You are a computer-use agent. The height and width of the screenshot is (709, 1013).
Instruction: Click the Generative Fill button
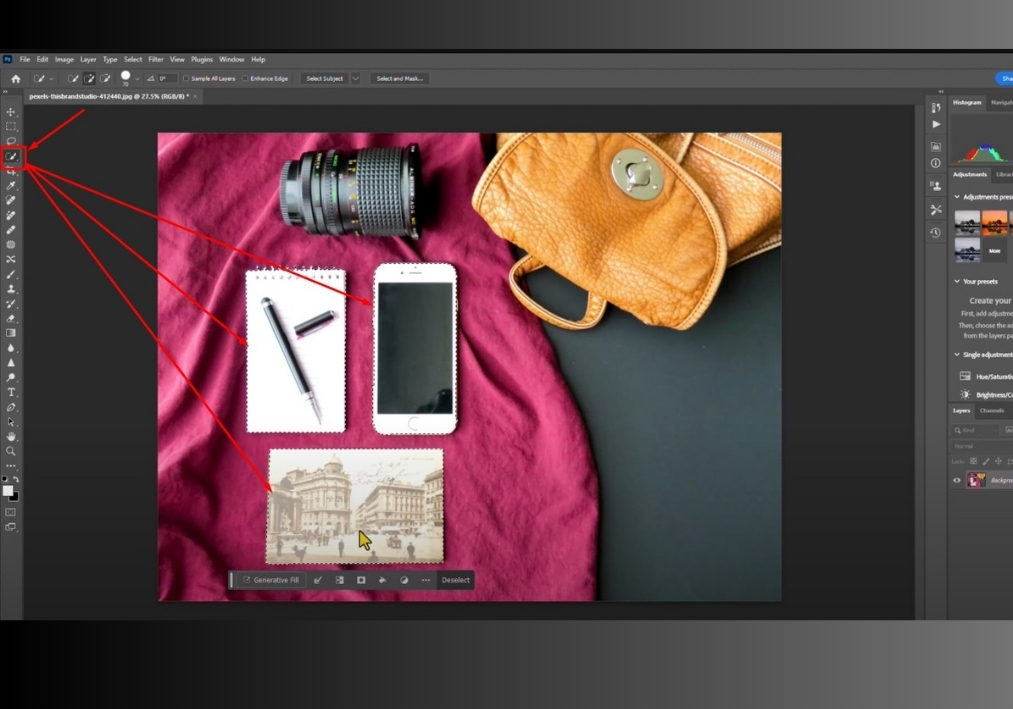(271, 580)
